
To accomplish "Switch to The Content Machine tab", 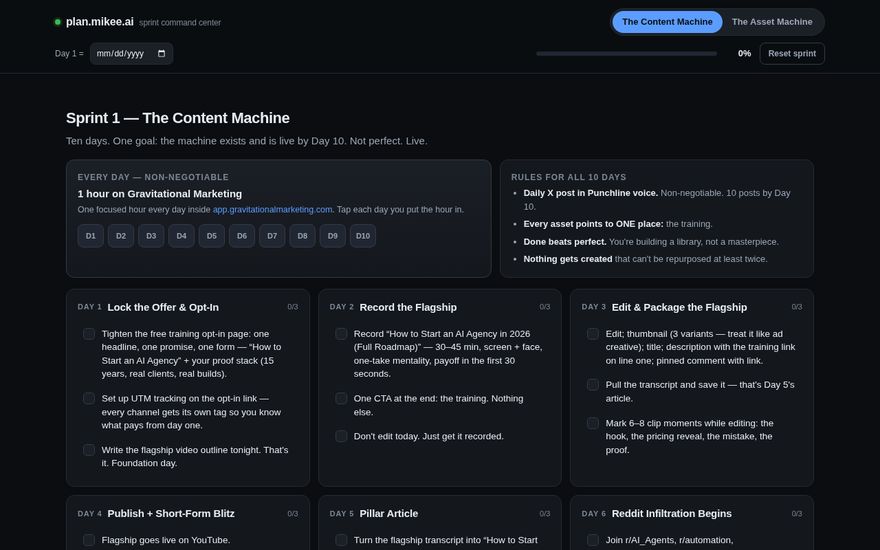I will (x=667, y=22).
